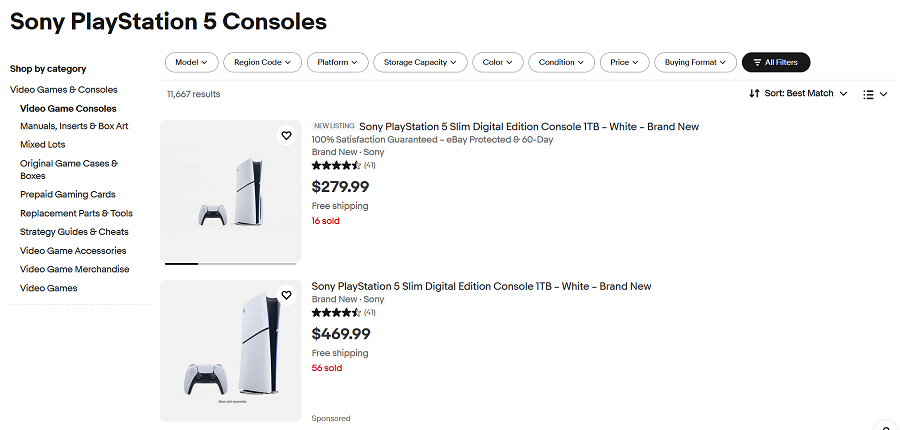This screenshot has width=900, height=430.
Task: Click star rating of second listing
Action: pos(336,312)
